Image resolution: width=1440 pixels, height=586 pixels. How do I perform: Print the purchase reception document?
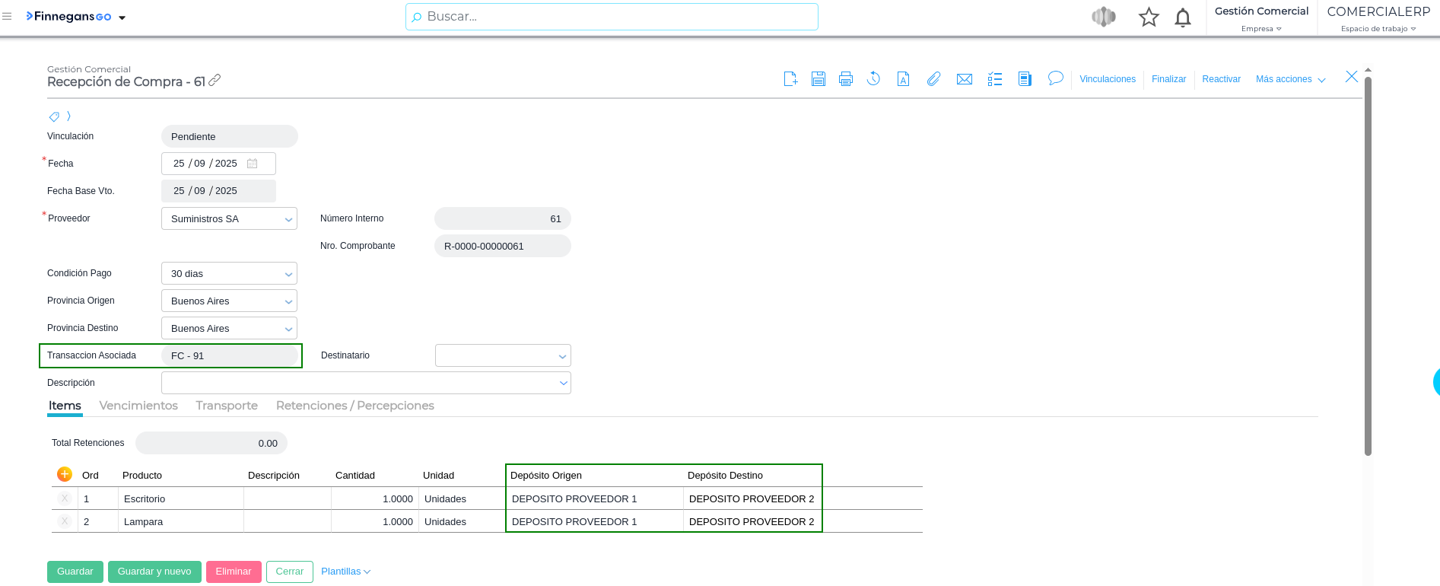846,79
